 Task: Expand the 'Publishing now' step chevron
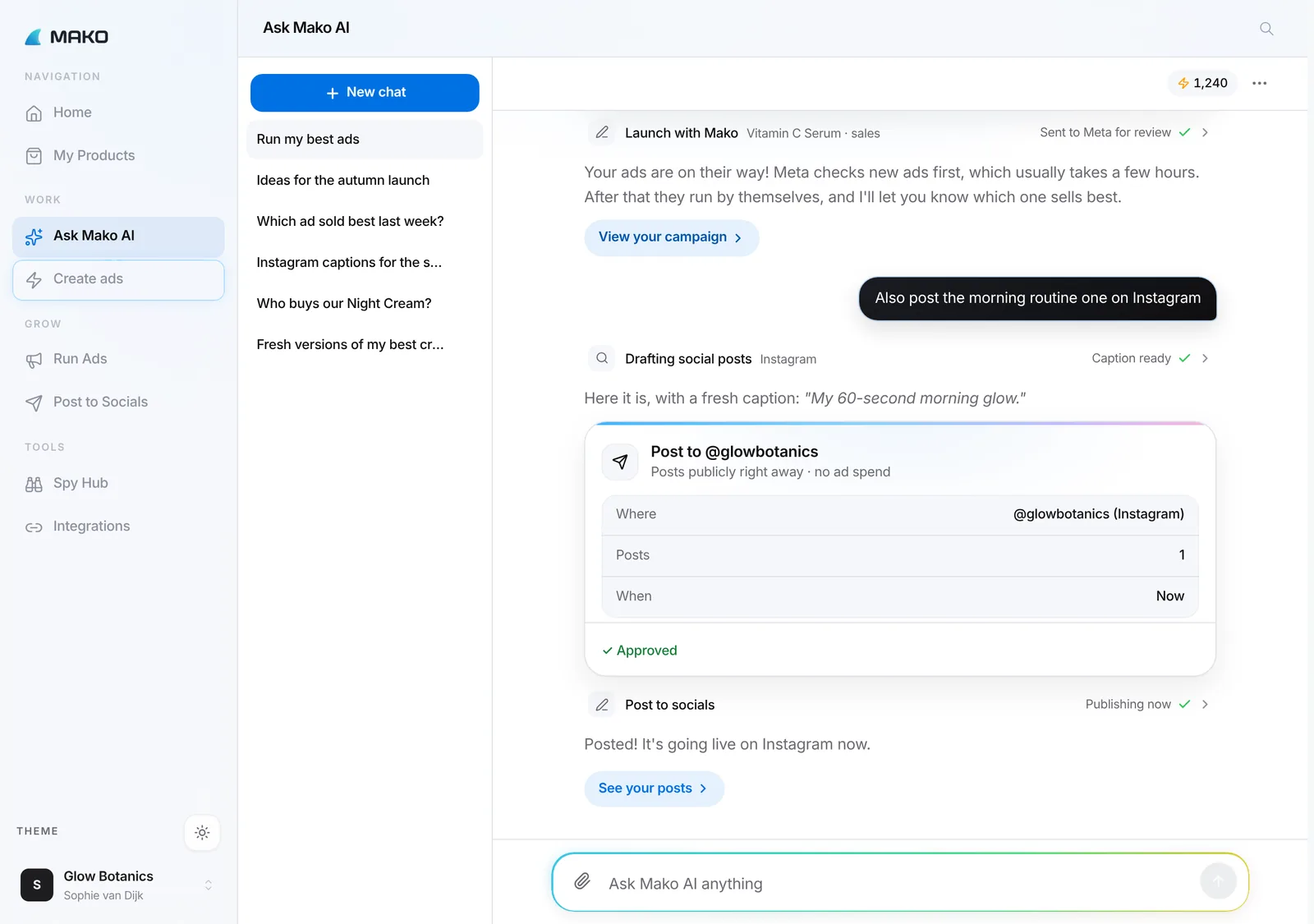(x=1205, y=704)
